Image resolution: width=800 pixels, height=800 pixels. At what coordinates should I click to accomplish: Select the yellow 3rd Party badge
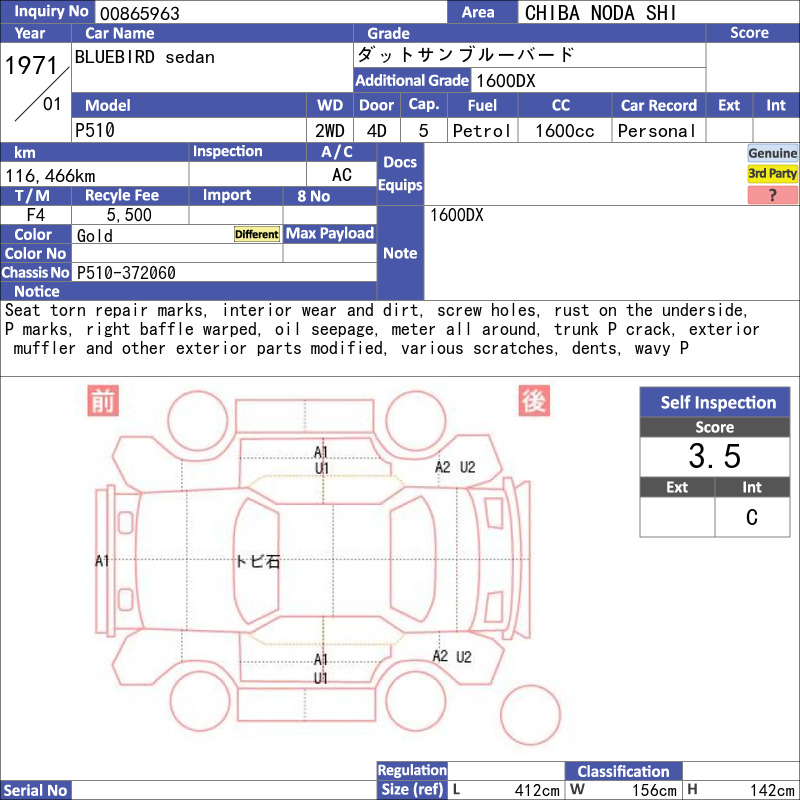pos(772,173)
